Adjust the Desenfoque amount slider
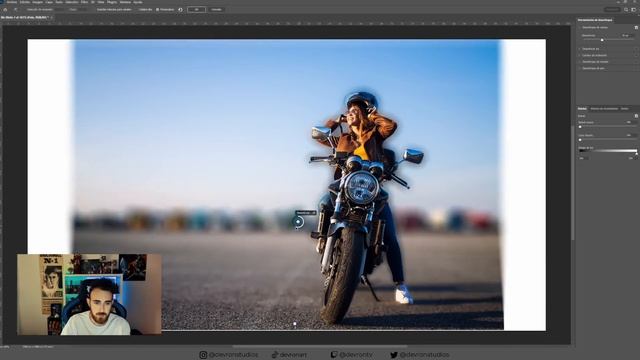 602,40
